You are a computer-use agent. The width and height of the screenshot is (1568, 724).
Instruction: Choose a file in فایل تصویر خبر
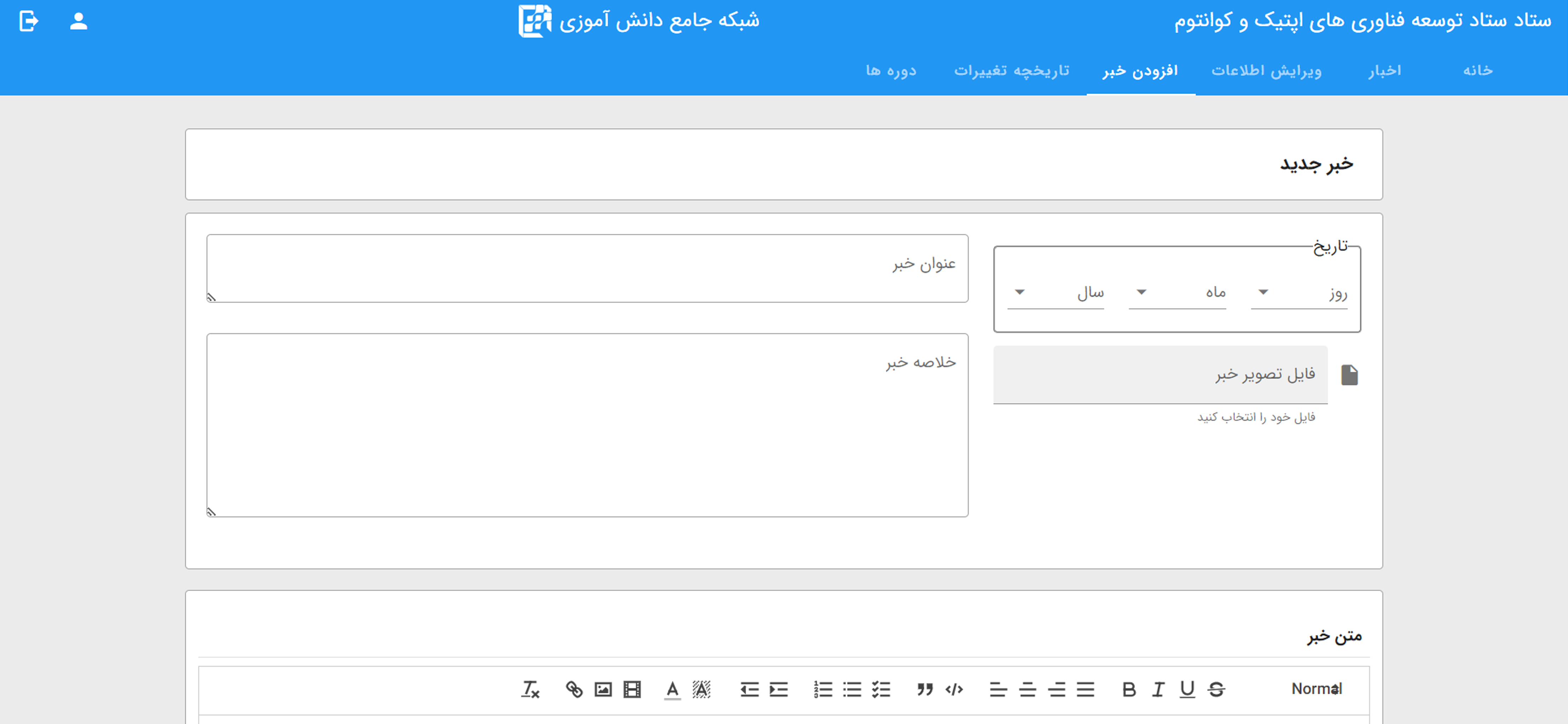(1160, 374)
